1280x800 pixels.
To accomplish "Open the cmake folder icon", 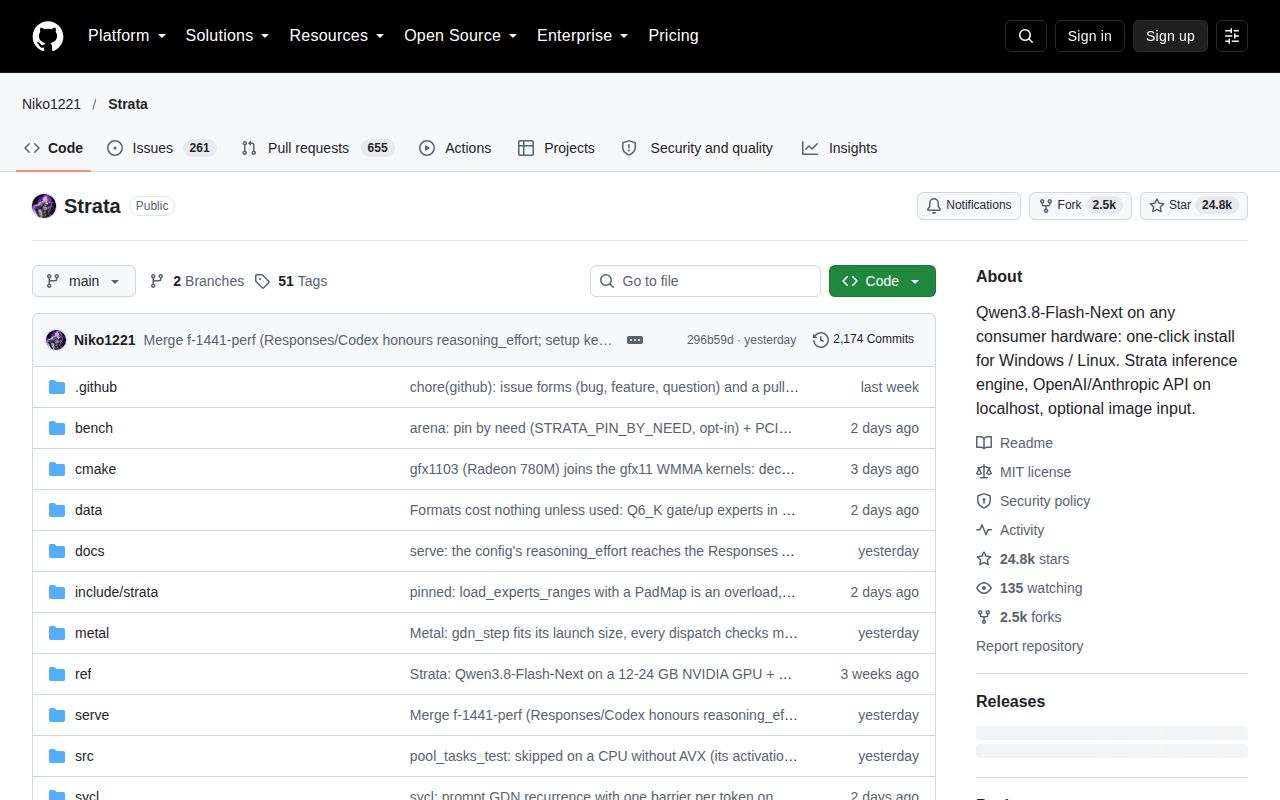I will pyautogui.click(x=57, y=469).
